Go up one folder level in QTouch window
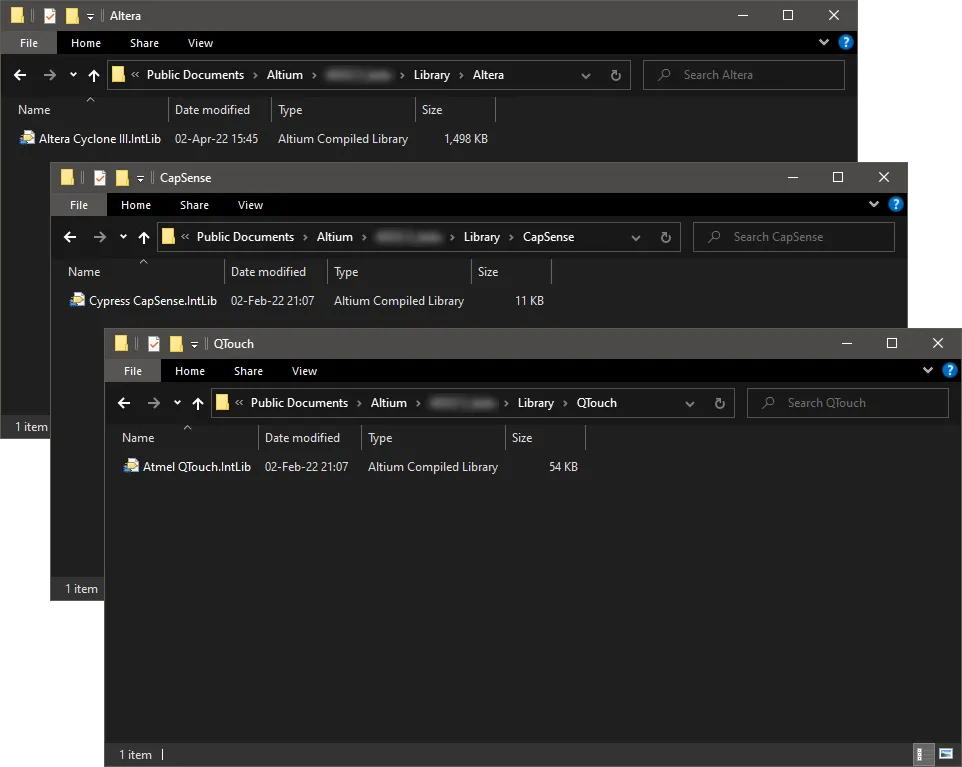Viewport: 962px width, 767px height. coord(198,403)
